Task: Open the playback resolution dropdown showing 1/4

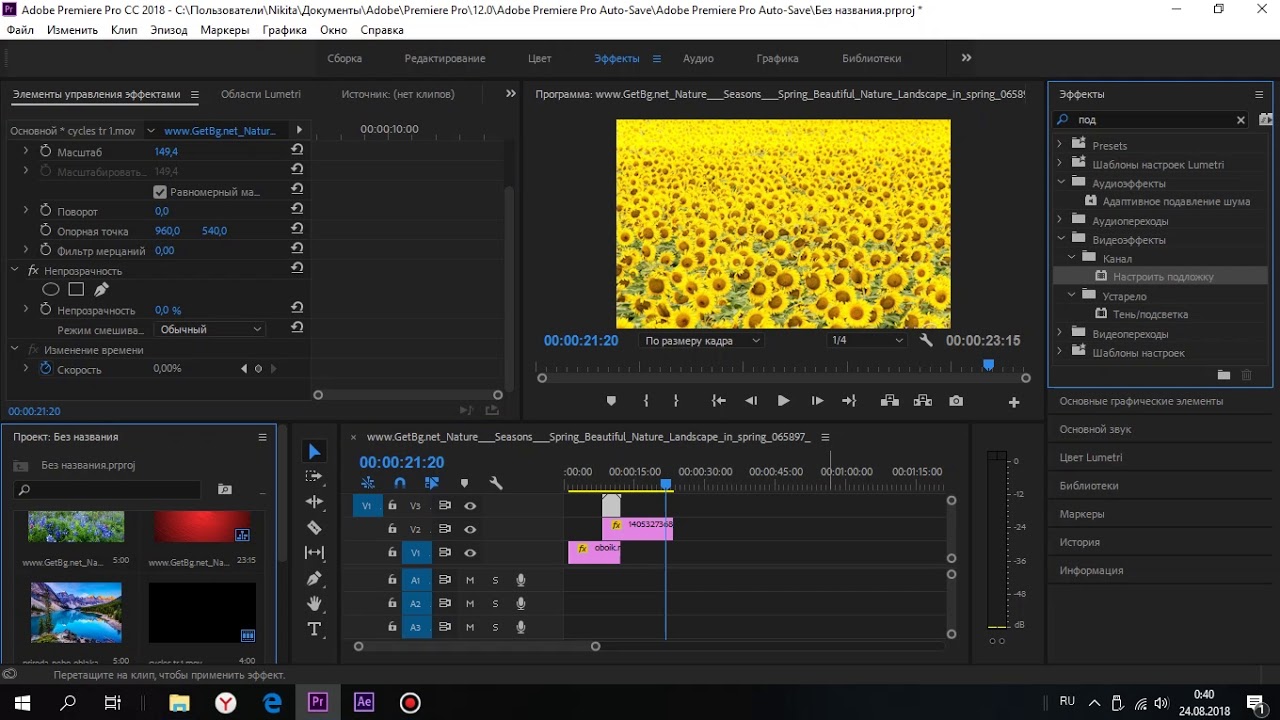Action: (866, 340)
